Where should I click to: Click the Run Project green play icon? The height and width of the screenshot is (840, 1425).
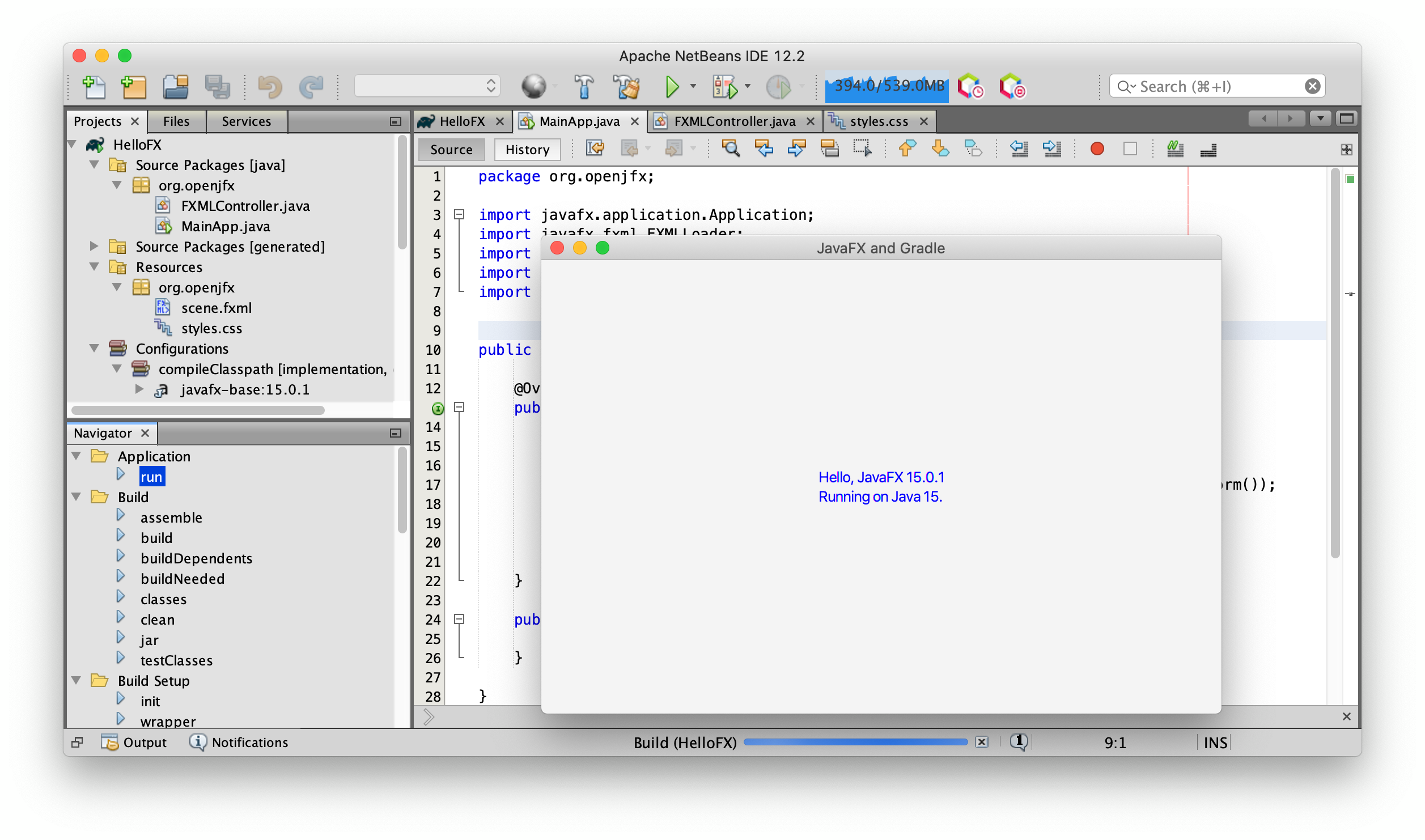(672, 87)
